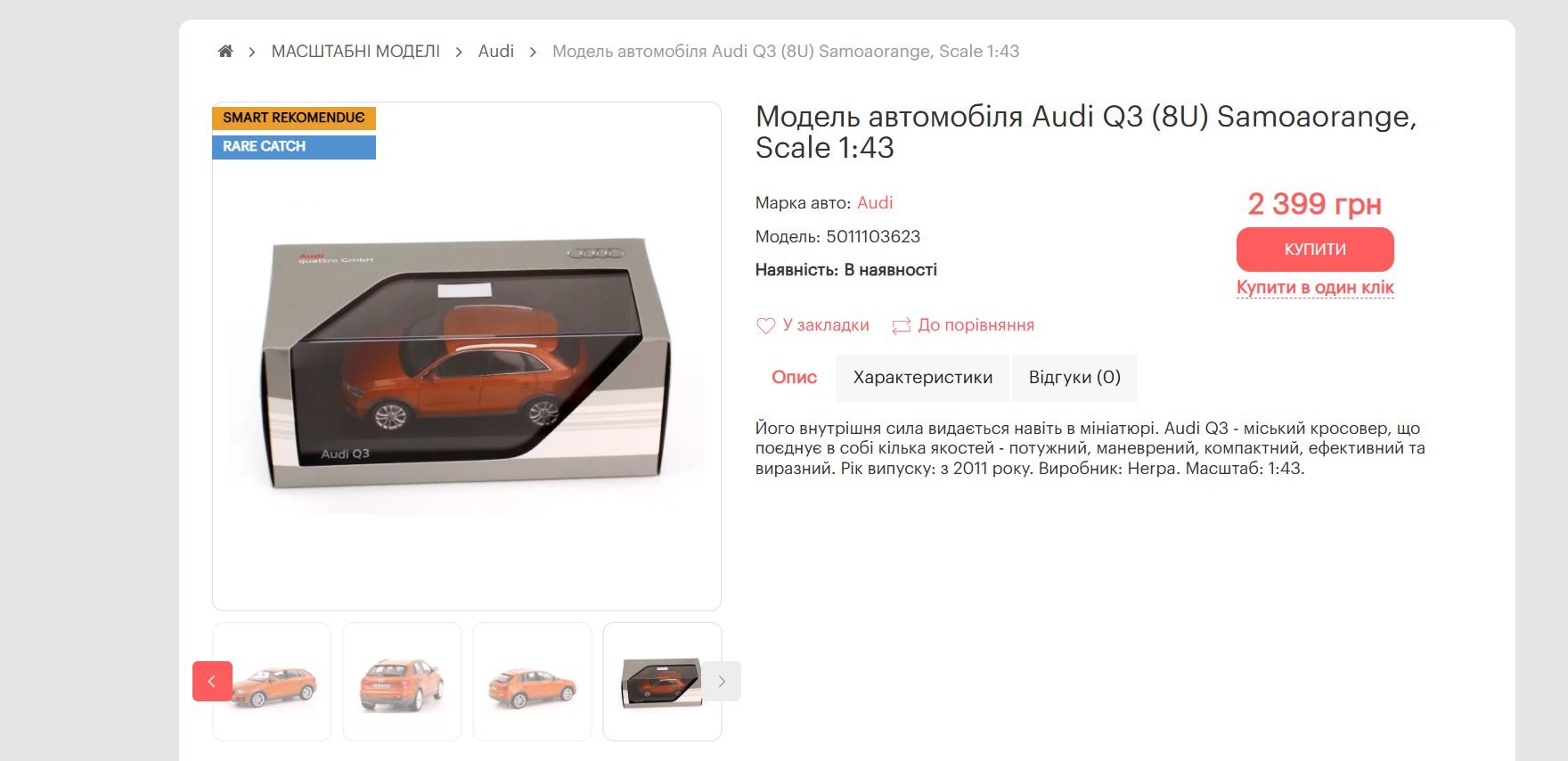Open the Audi brand link next to Марка авто
This screenshot has height=761, width=1568.
[x=875, y=203]
